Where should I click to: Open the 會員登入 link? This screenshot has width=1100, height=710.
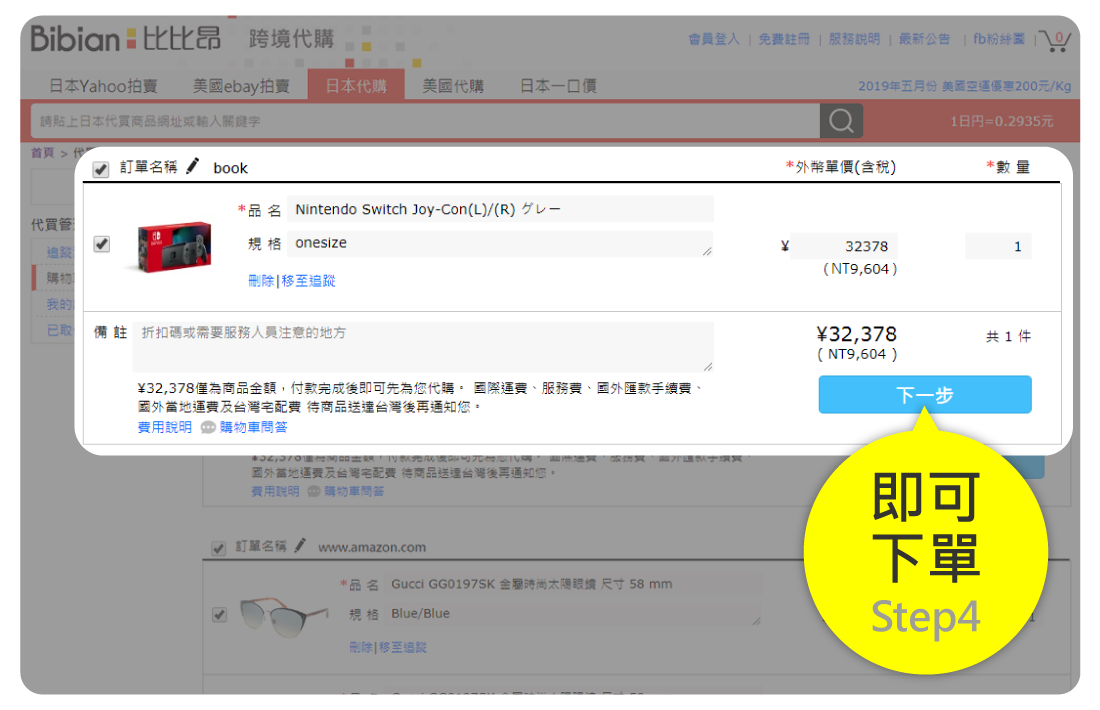[713, 39]
